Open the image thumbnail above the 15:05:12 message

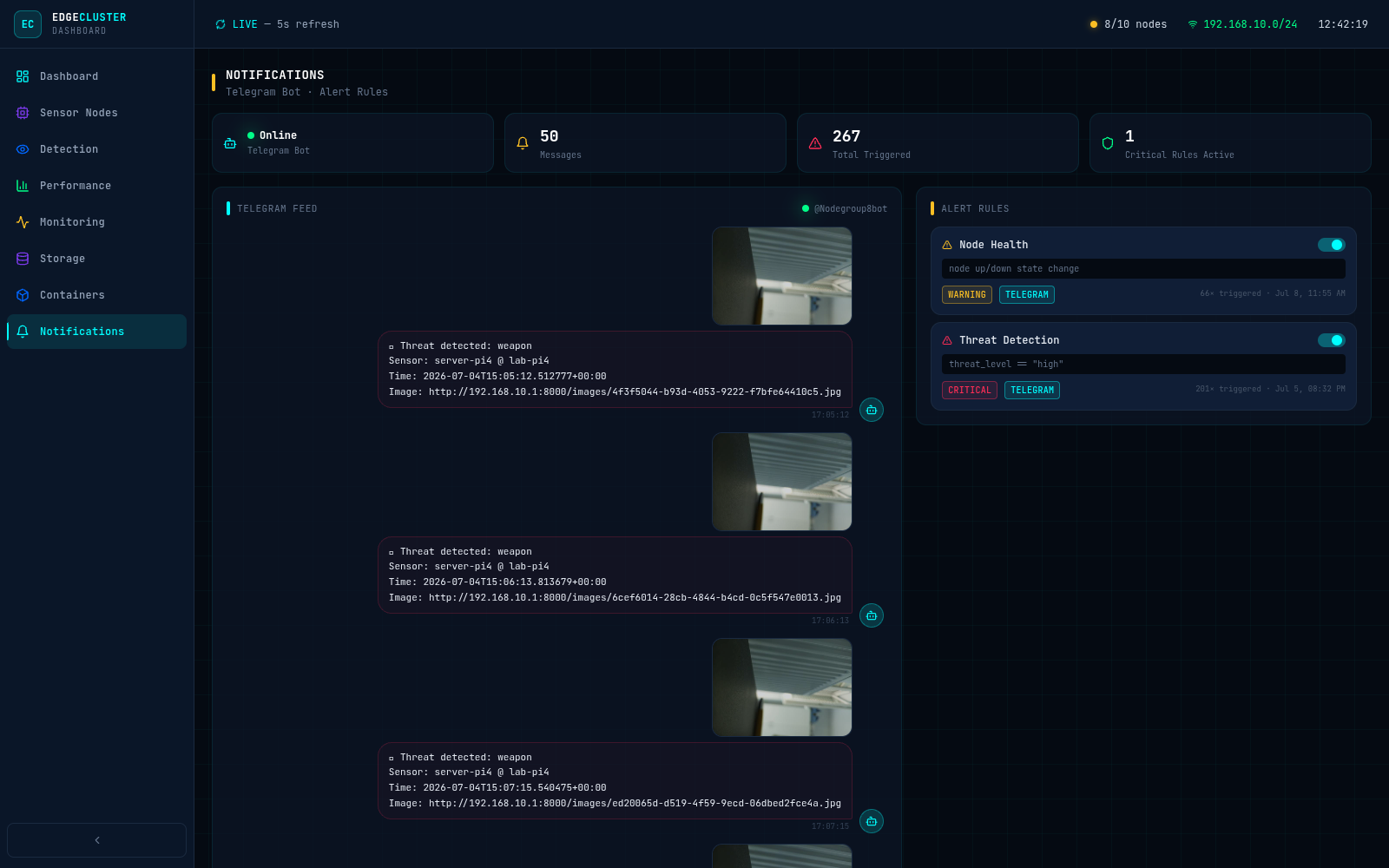click(x=782, y=276)
